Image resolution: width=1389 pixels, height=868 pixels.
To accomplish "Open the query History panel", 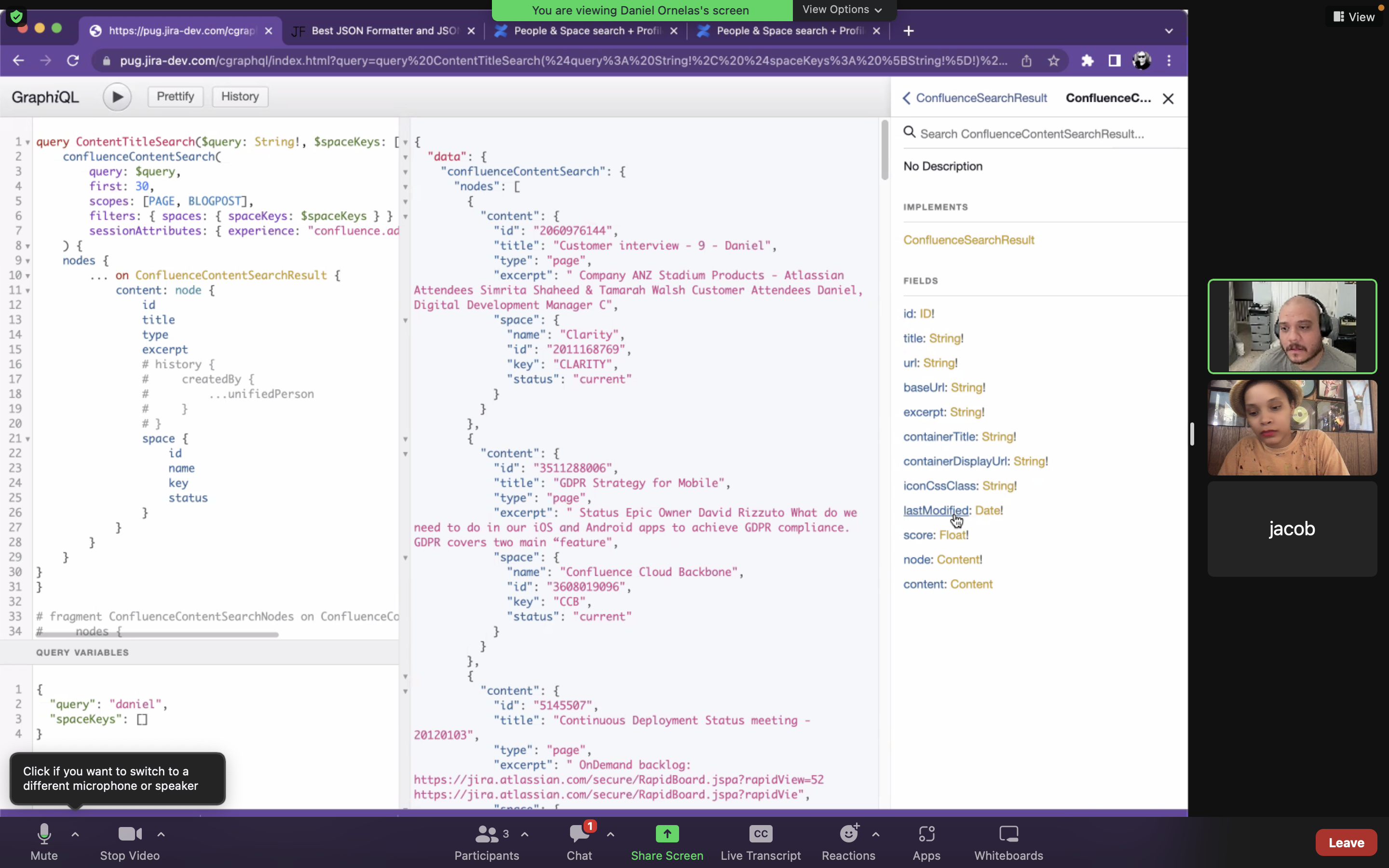I will [x=240, y=96].
